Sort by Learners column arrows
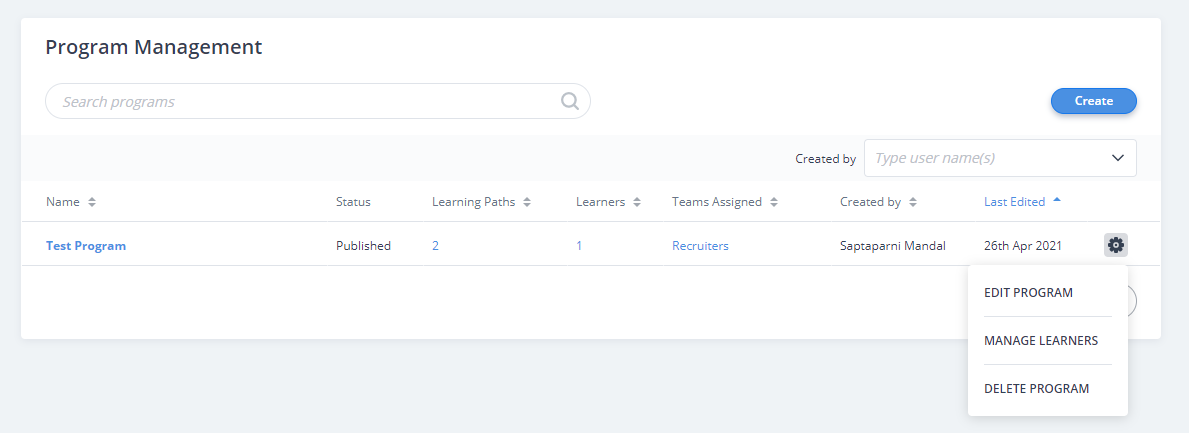1189x433 pixels. click(x=637, y=202)
